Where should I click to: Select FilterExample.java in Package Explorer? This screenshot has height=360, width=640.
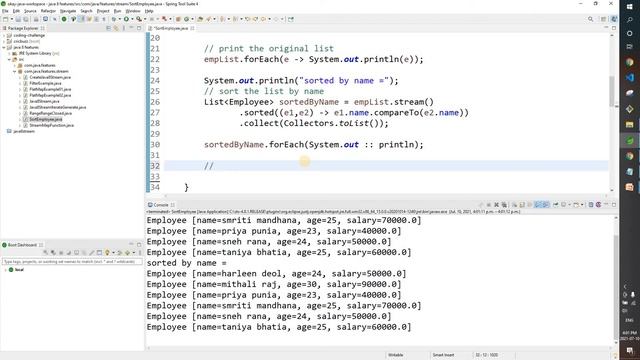pos(45,83)
